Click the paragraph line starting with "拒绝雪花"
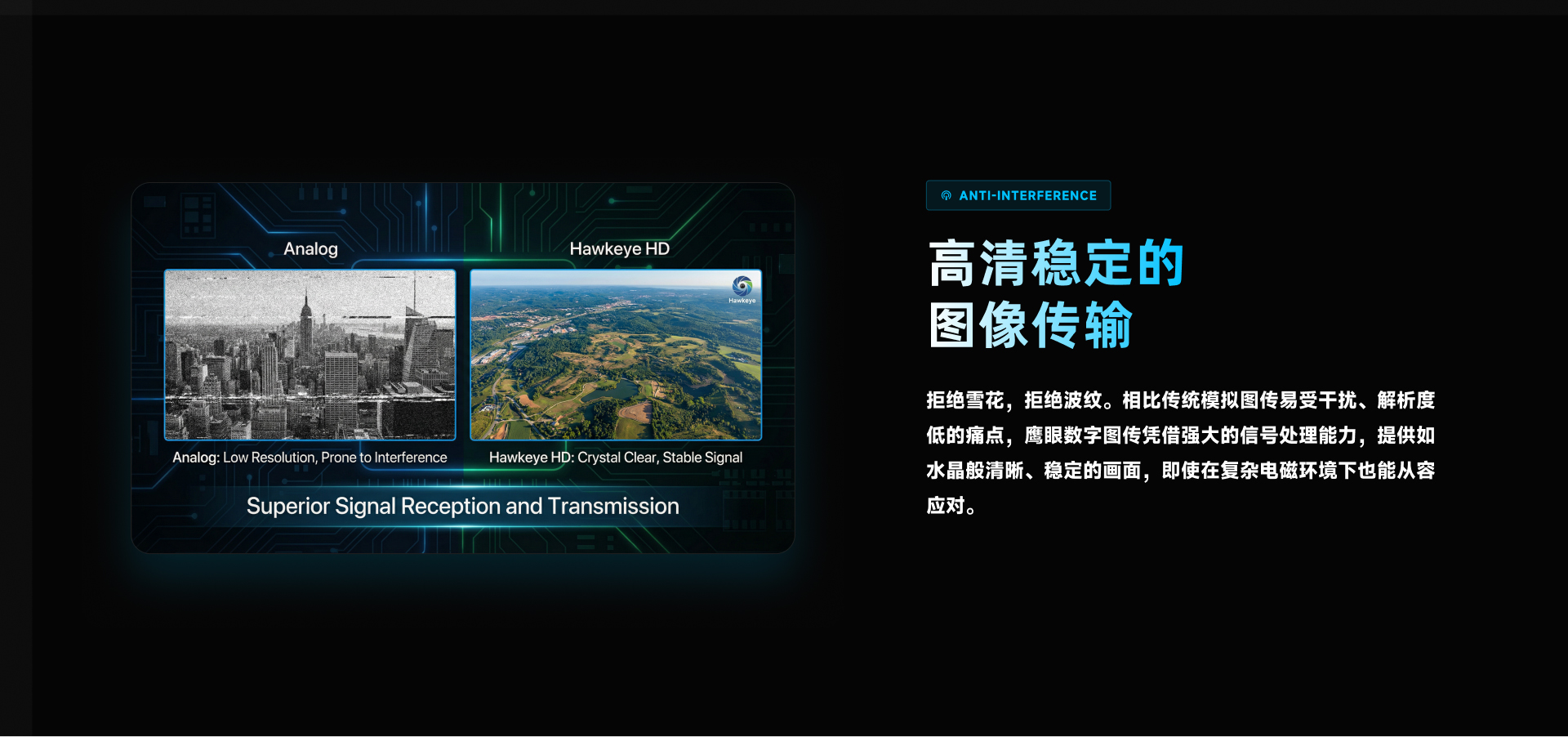 coord(1180,400)
